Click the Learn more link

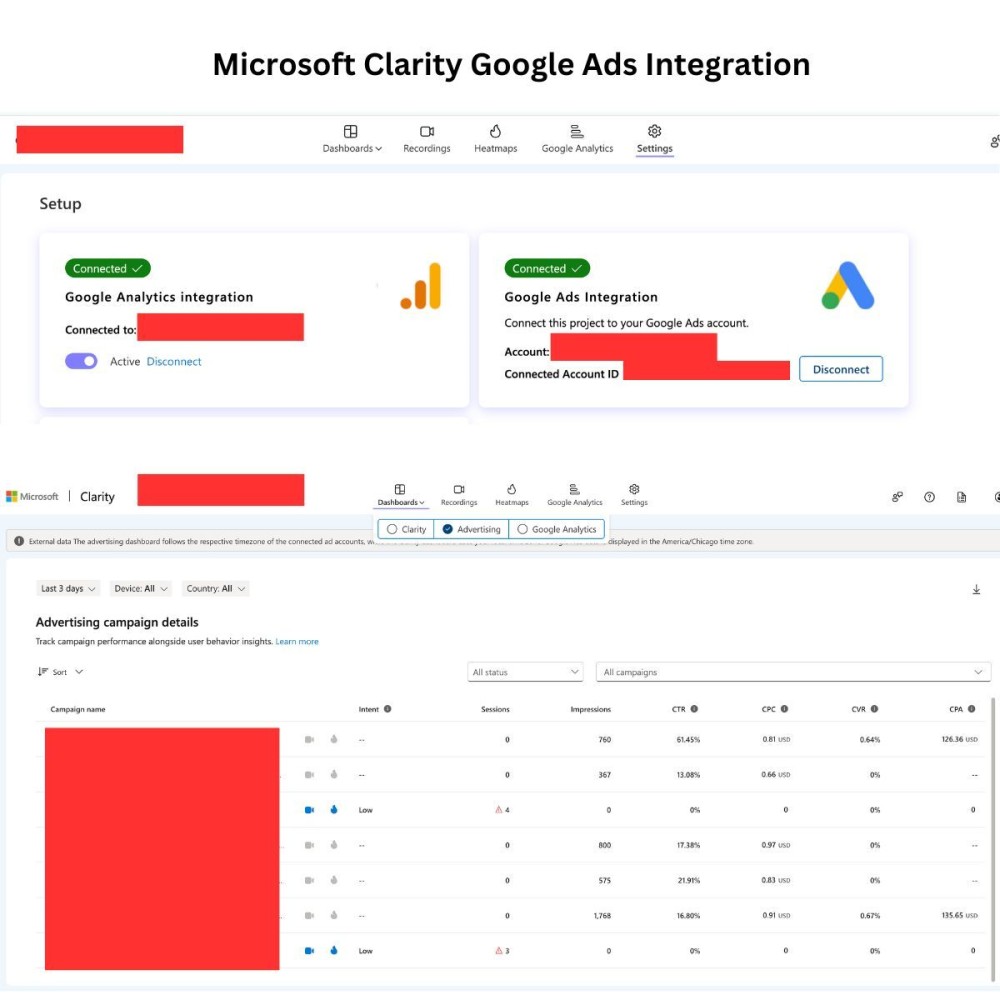[x=297, y=641]
